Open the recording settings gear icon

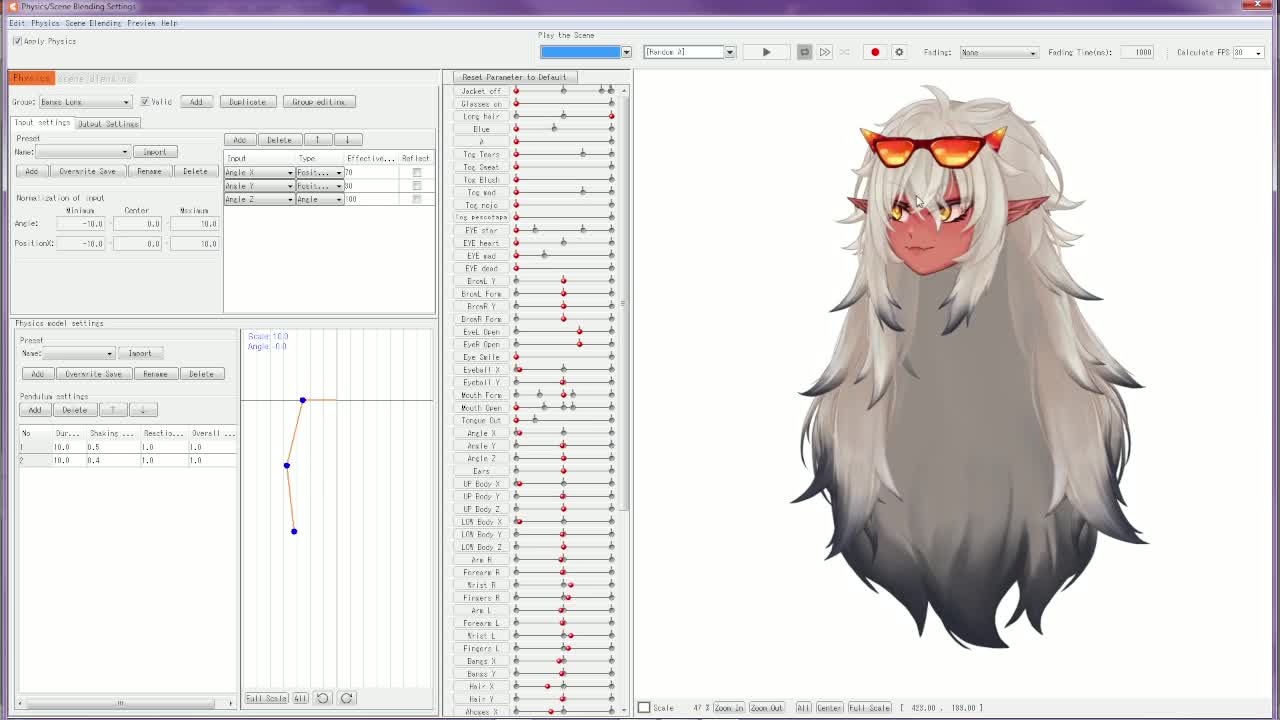[x=899, y=52]
